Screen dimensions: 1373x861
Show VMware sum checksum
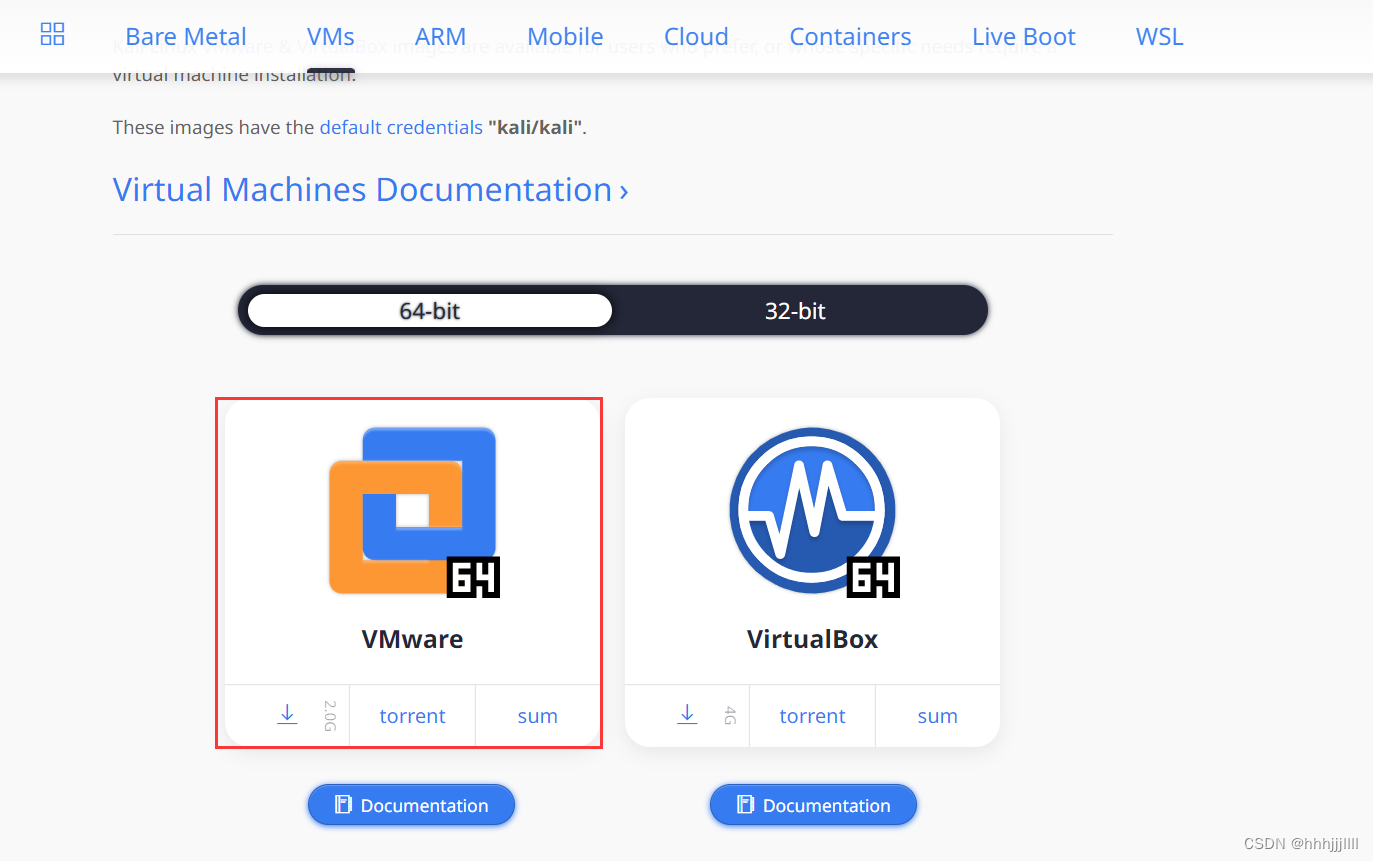point(538,716)
